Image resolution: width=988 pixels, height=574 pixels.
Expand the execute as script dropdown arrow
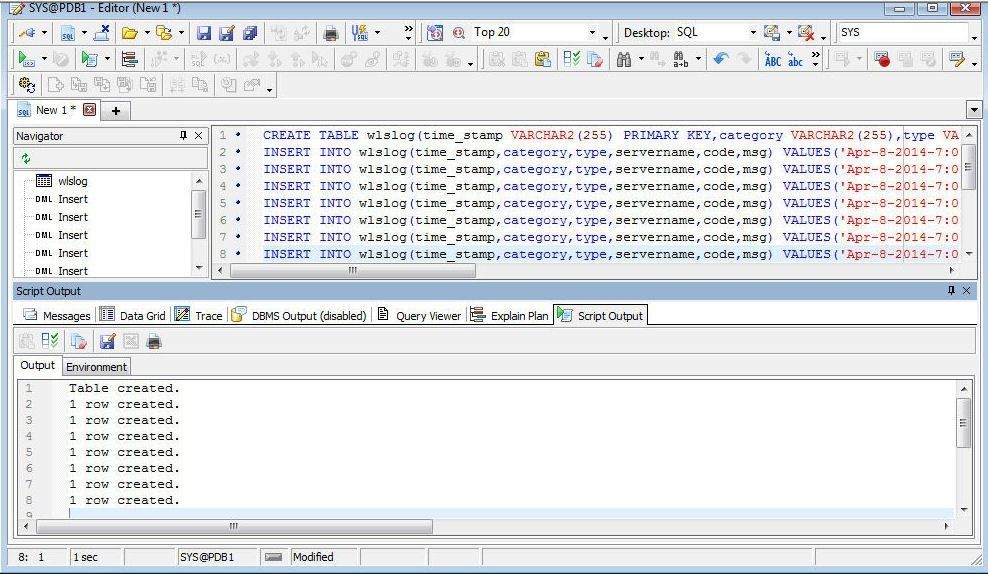click(107, 59)
